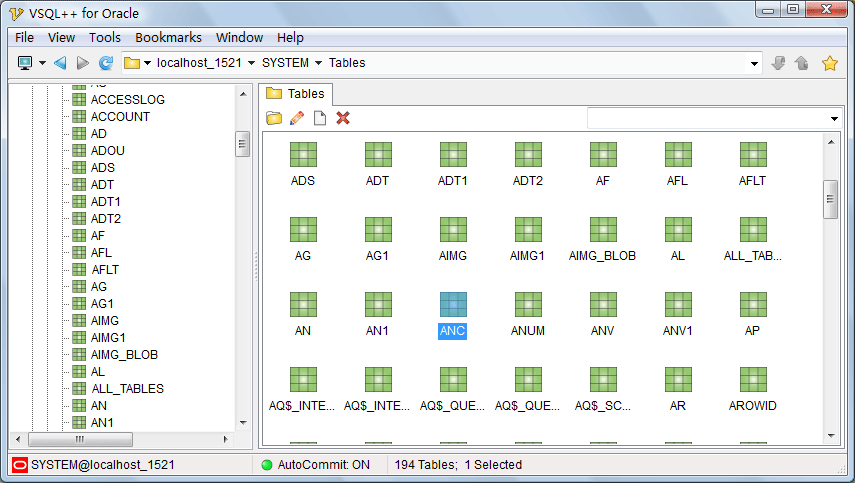Open the address bar history dropdown
855x483 pixels.
tap(754, 64)
